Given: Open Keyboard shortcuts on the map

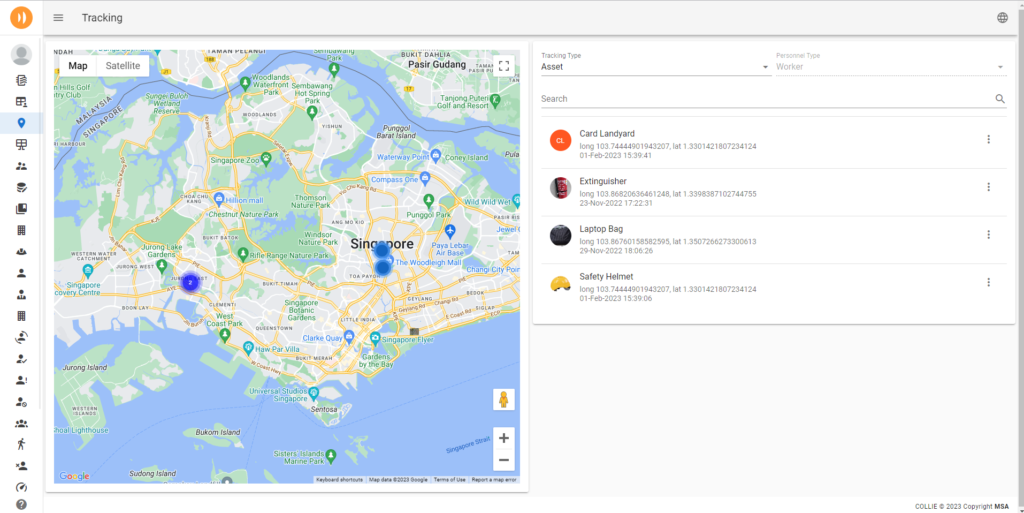Looking at the screenshot, I should 339,480.
